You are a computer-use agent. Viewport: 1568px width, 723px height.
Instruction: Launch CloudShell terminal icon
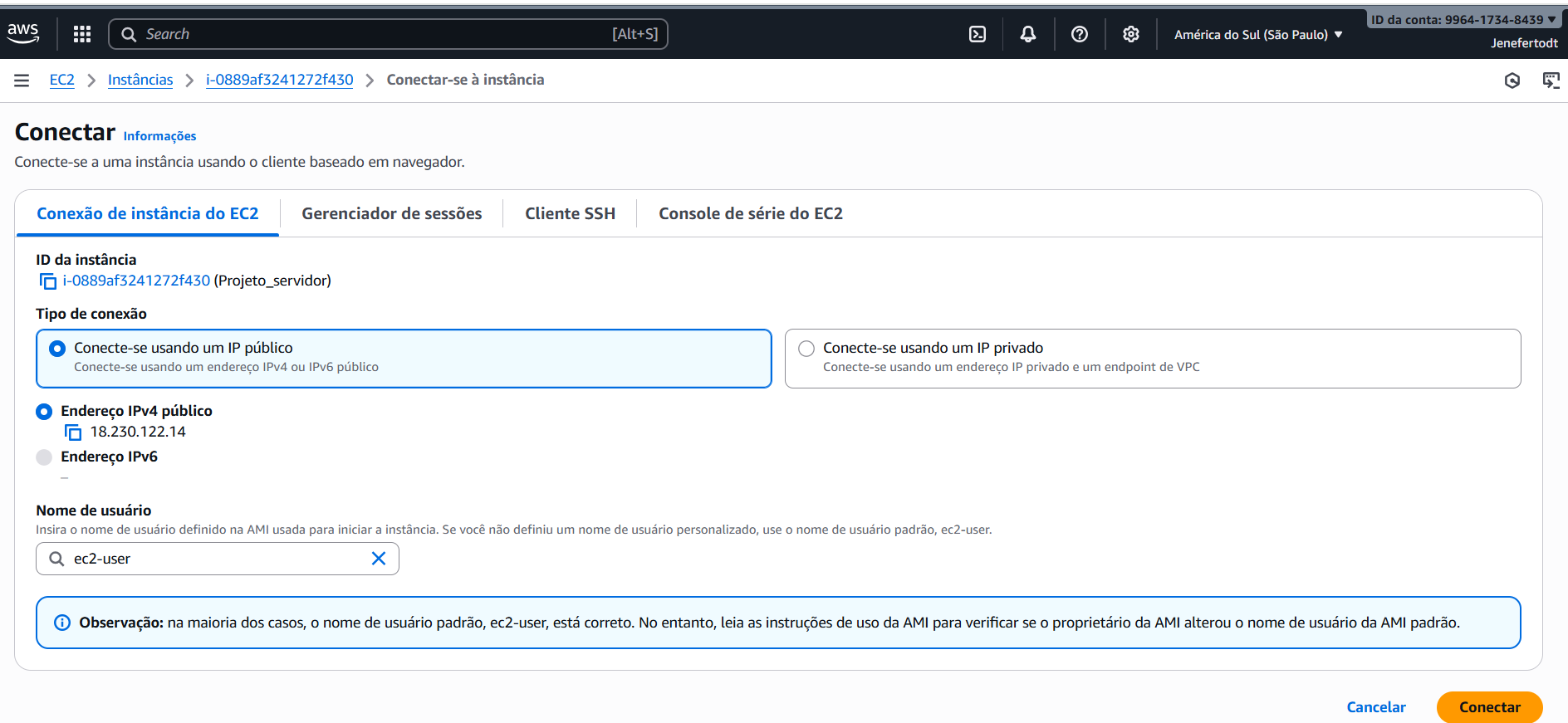point(978,34)
